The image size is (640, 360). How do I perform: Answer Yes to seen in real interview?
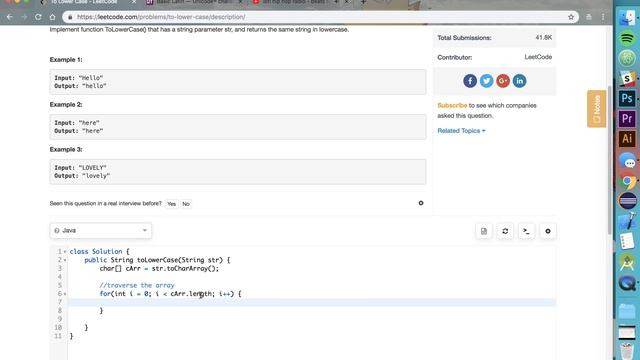coord(171,204)
